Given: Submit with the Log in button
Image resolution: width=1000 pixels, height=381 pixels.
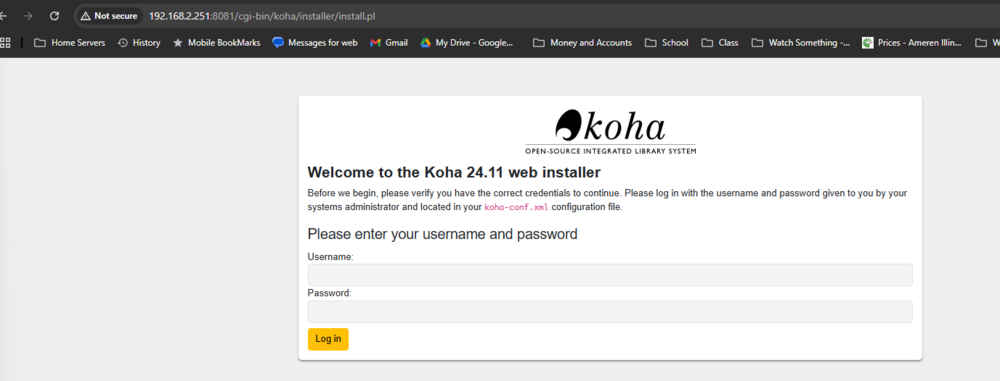Looking at the screenshot, I should [328, 339].
